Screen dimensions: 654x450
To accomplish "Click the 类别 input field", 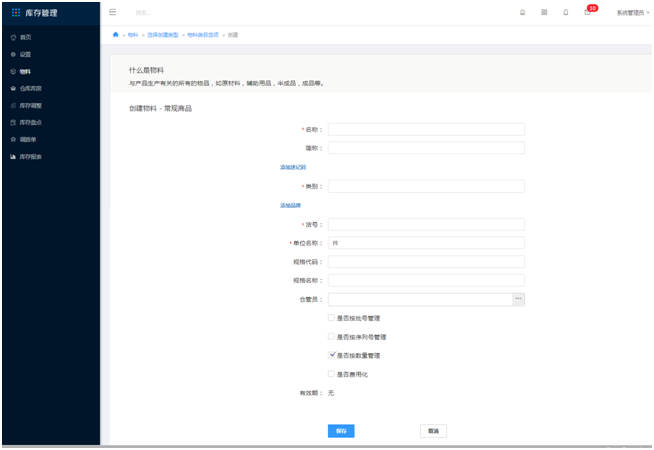I will (426, 186).
